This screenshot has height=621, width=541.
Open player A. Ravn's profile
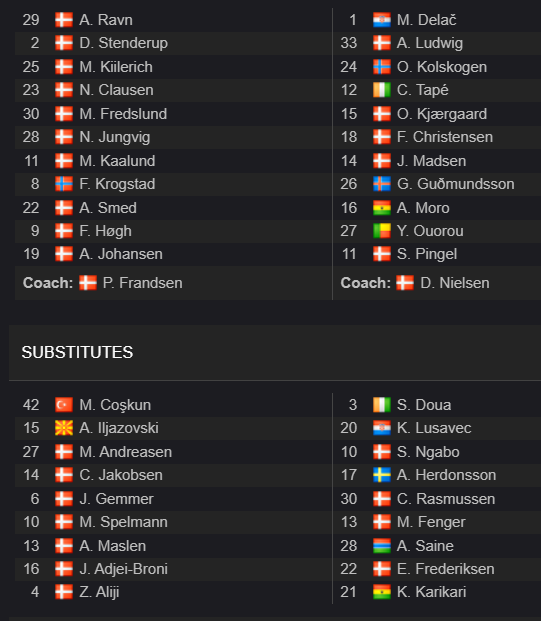click(106, 20)
